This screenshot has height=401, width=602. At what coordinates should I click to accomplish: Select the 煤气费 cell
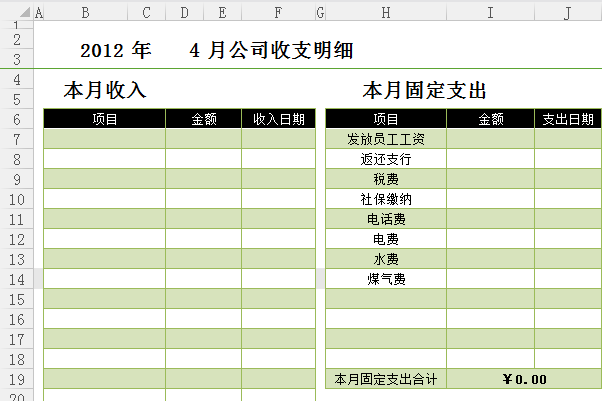pos(386,279)
